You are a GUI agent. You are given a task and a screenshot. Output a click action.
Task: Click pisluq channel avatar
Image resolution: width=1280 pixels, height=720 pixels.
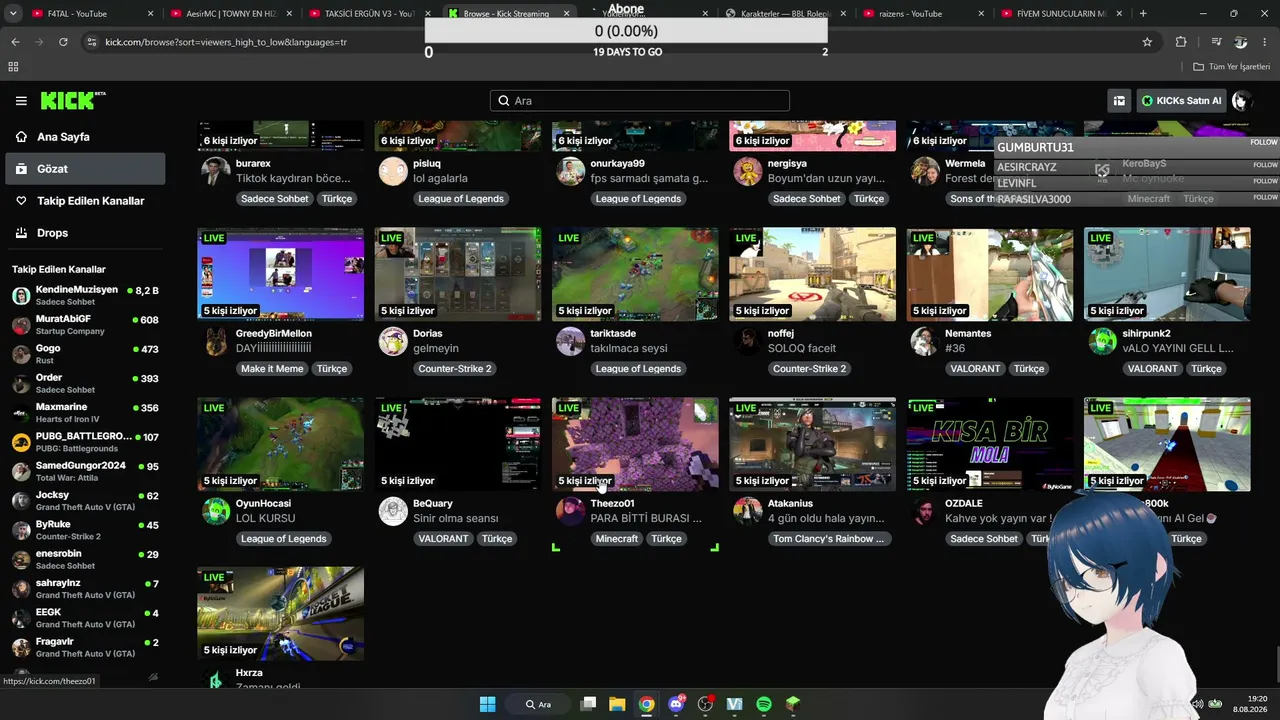[393, 171]
